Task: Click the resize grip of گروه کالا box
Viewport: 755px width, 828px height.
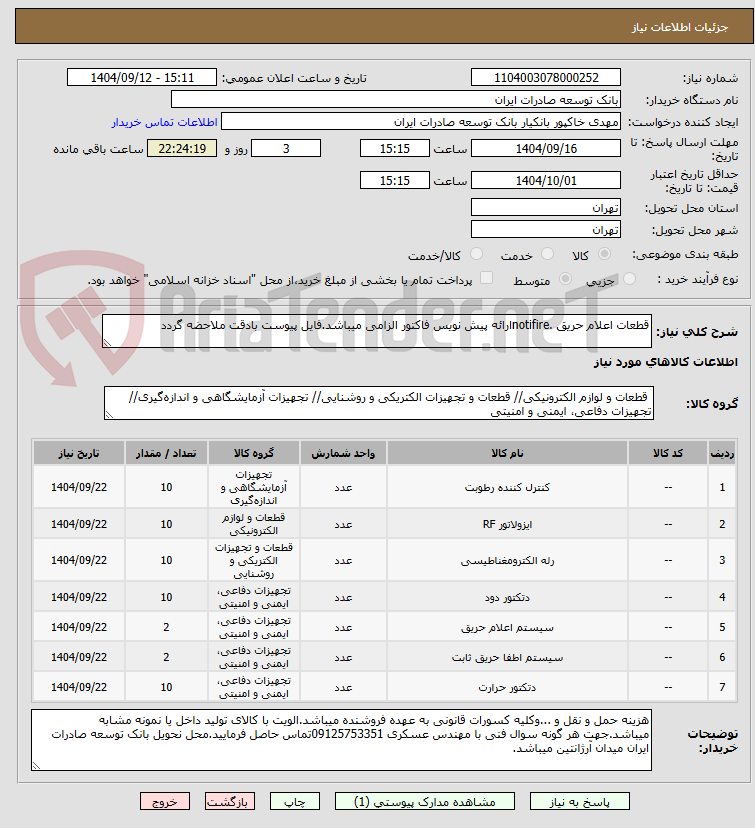Action: click(109, 415)
